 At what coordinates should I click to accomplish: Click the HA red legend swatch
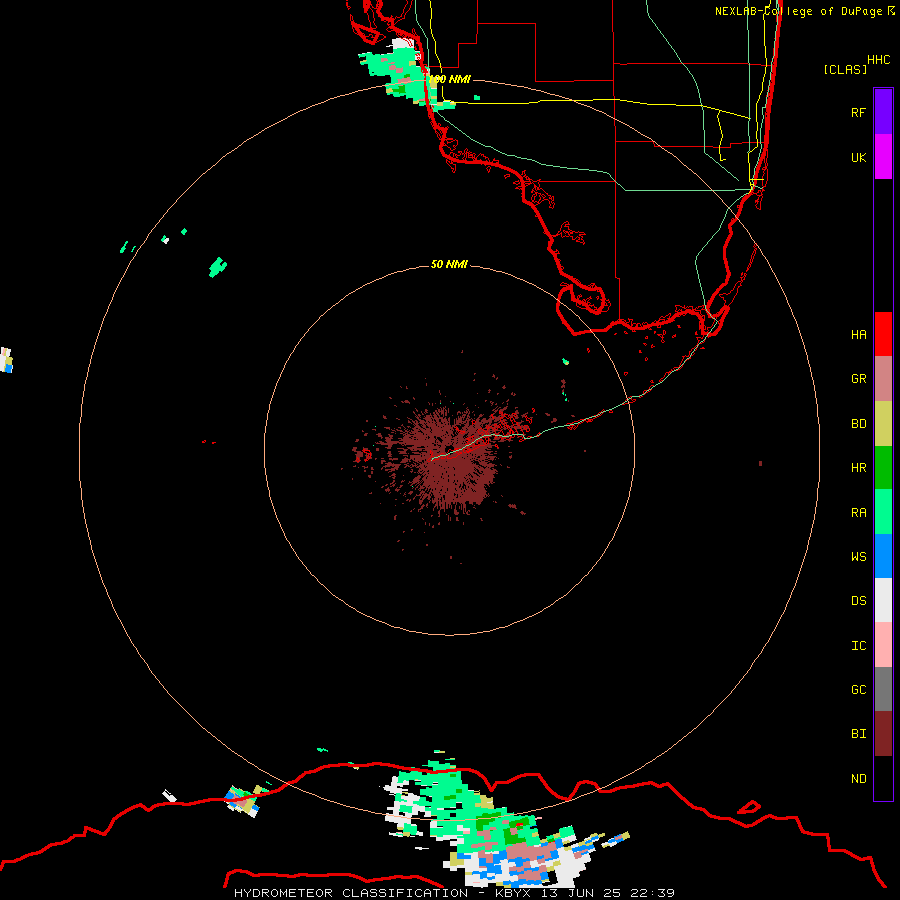click(x=883, y=334)
